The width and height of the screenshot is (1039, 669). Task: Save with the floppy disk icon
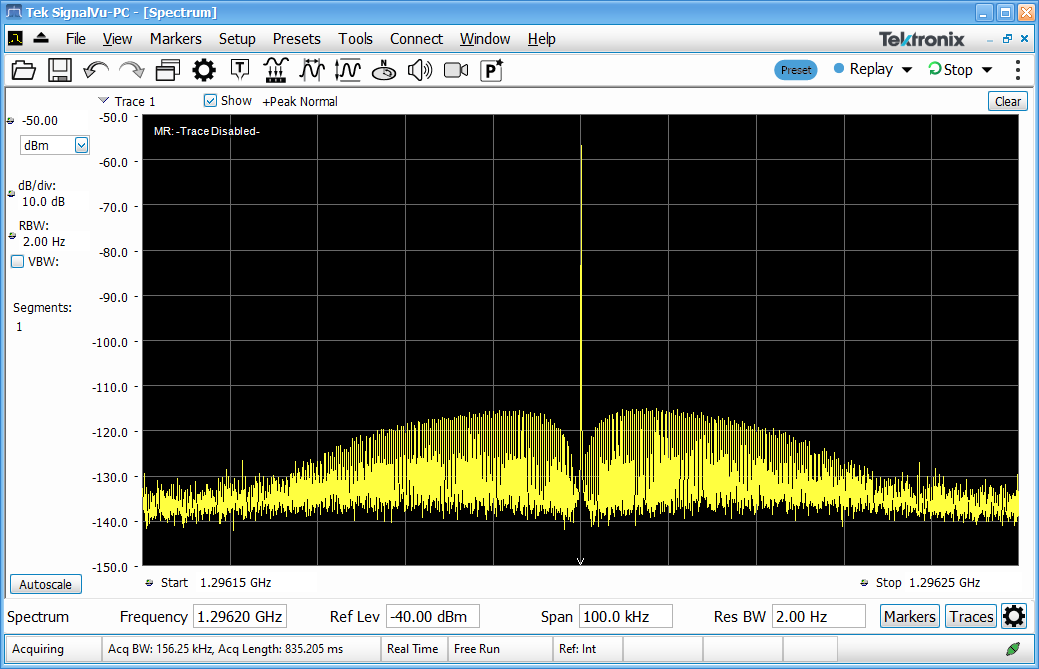coord(60,70)
